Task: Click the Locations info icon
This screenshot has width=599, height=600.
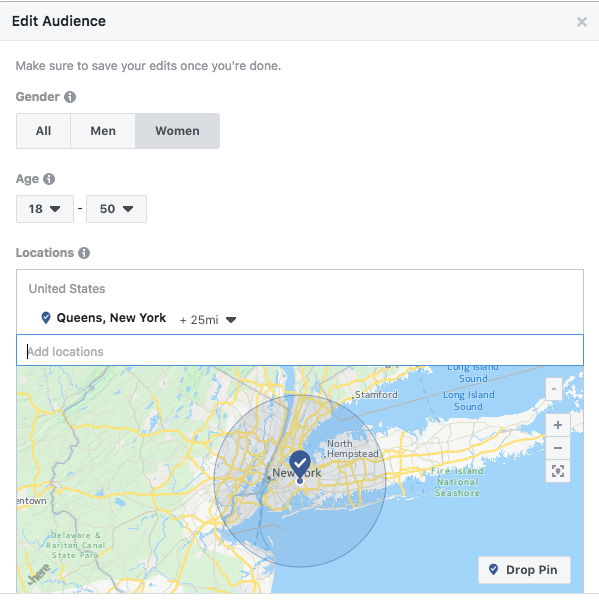Action: coord(84,253)
